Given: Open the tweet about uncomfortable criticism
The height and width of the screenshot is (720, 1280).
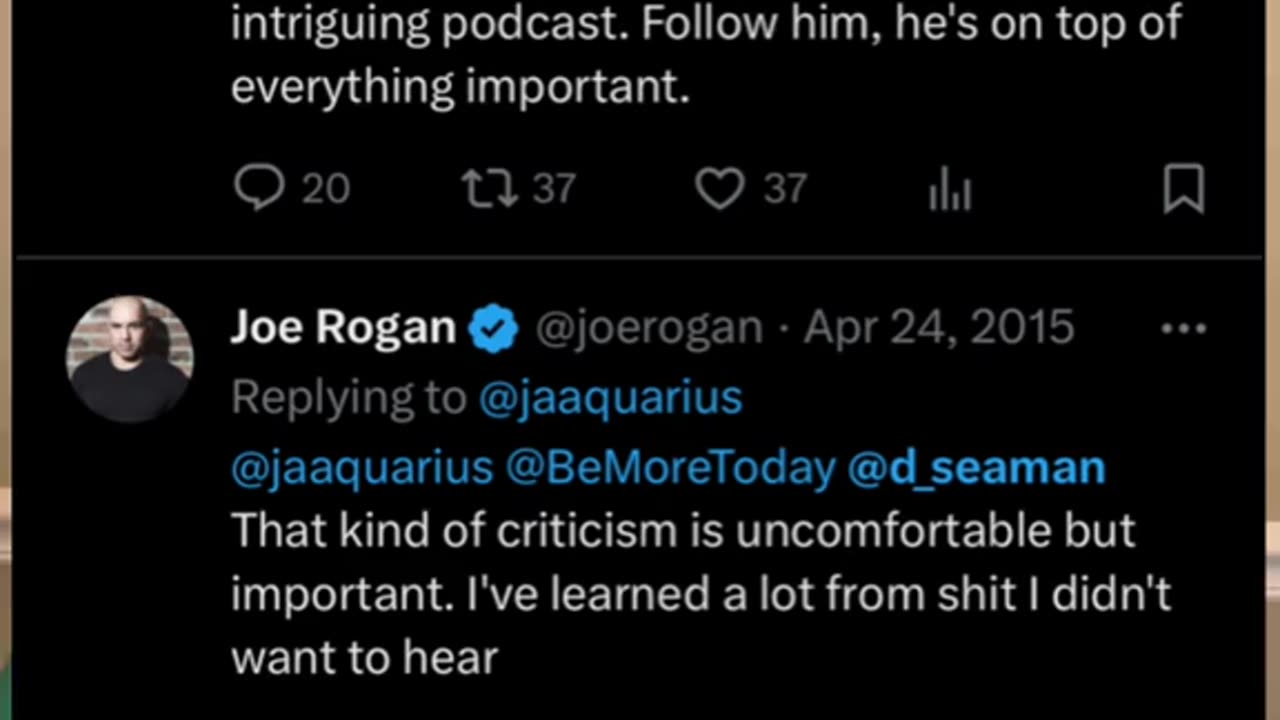Looking at the screenshot, I should pyautogui.click(x=700, y=594).
